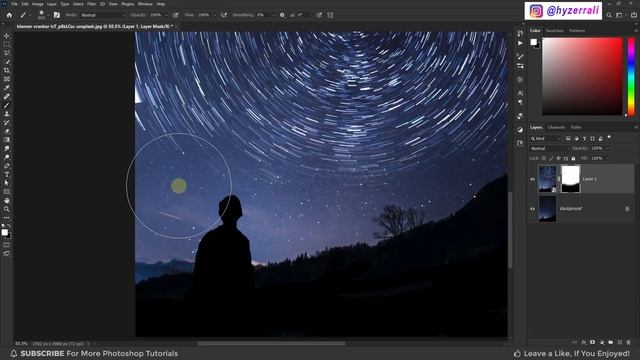Open the layer Kind filter dropdown
Image resolution: width=640 pixels, height=360 pixels.
tap(545, 139)
